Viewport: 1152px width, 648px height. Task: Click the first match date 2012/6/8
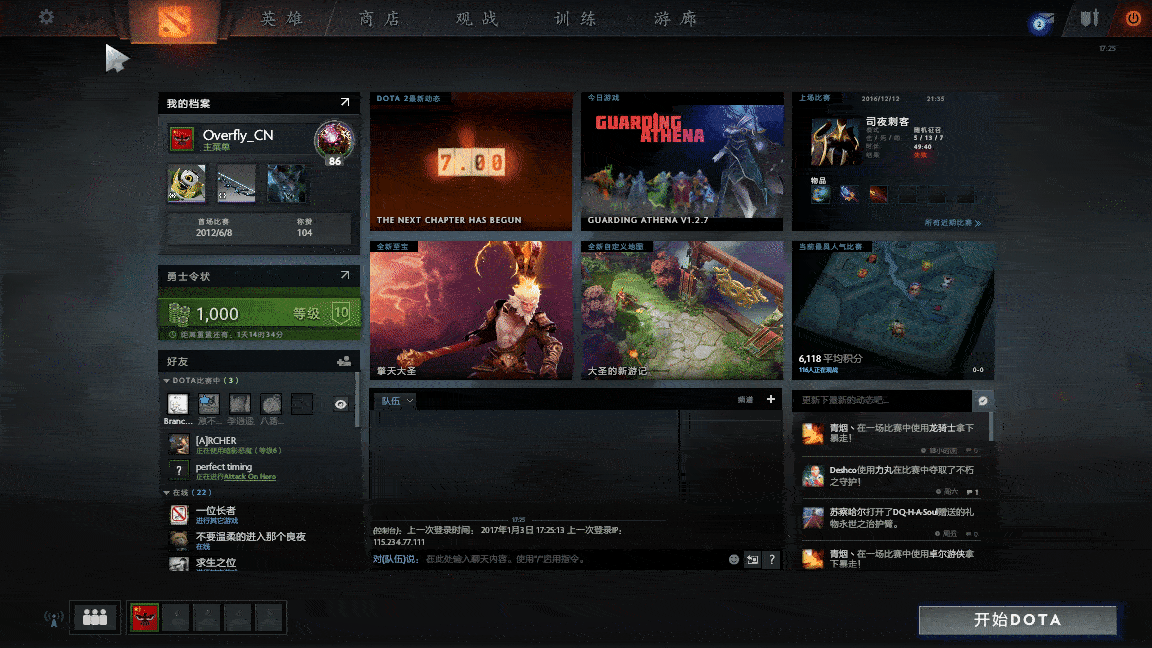[x=214, y=233]
